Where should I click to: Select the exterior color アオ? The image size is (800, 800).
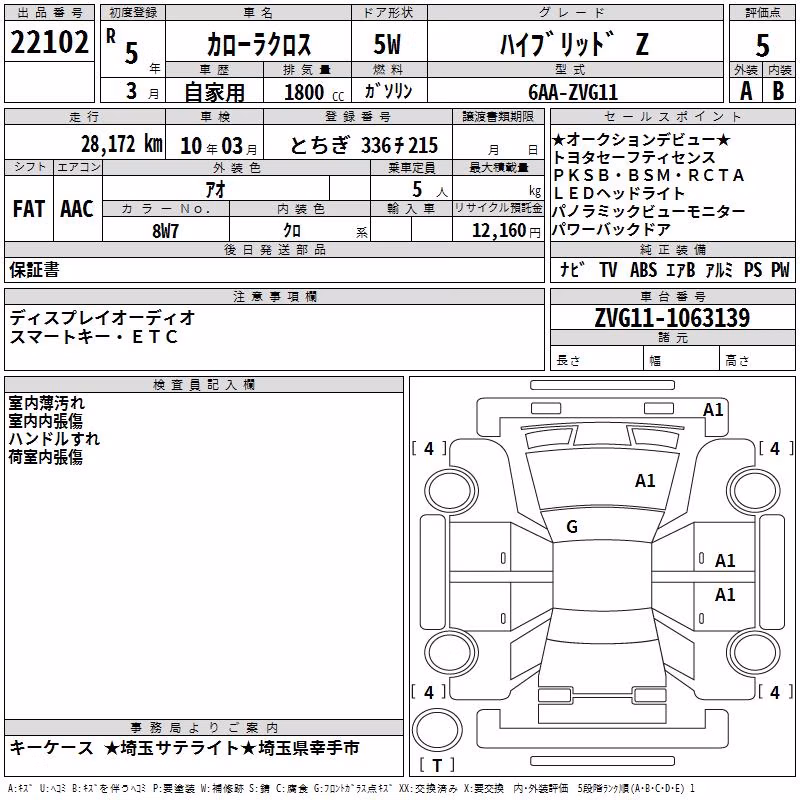216,189
